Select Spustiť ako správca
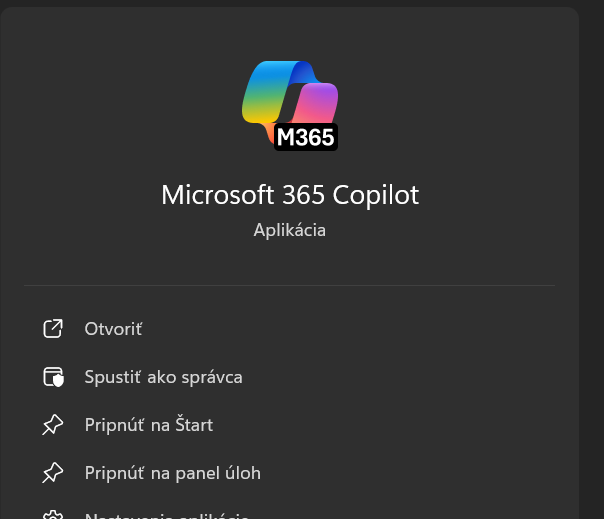604x519 pixels. coord(163,377)
